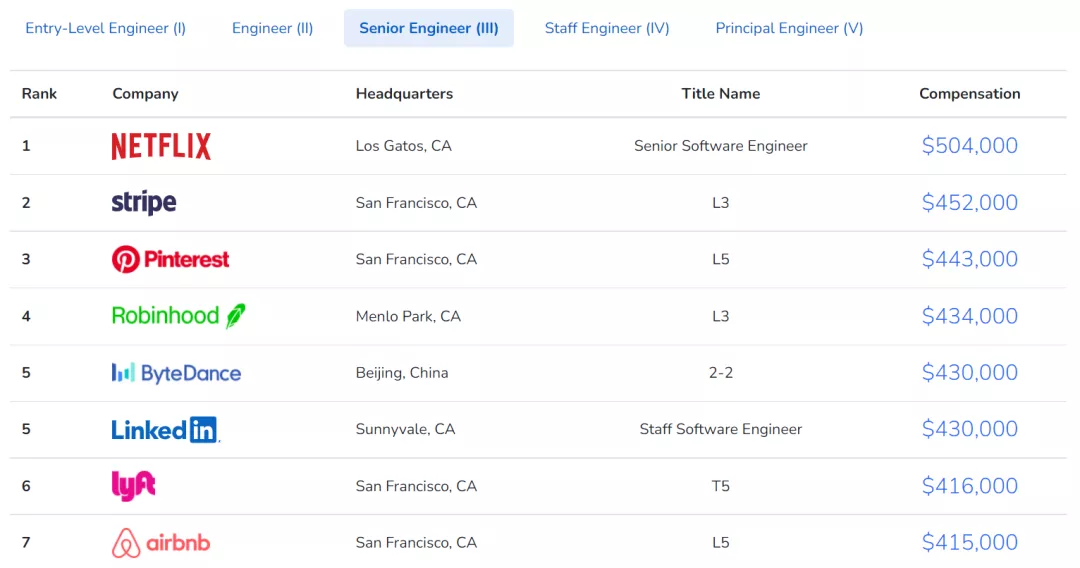Click the Company column header

145,94
